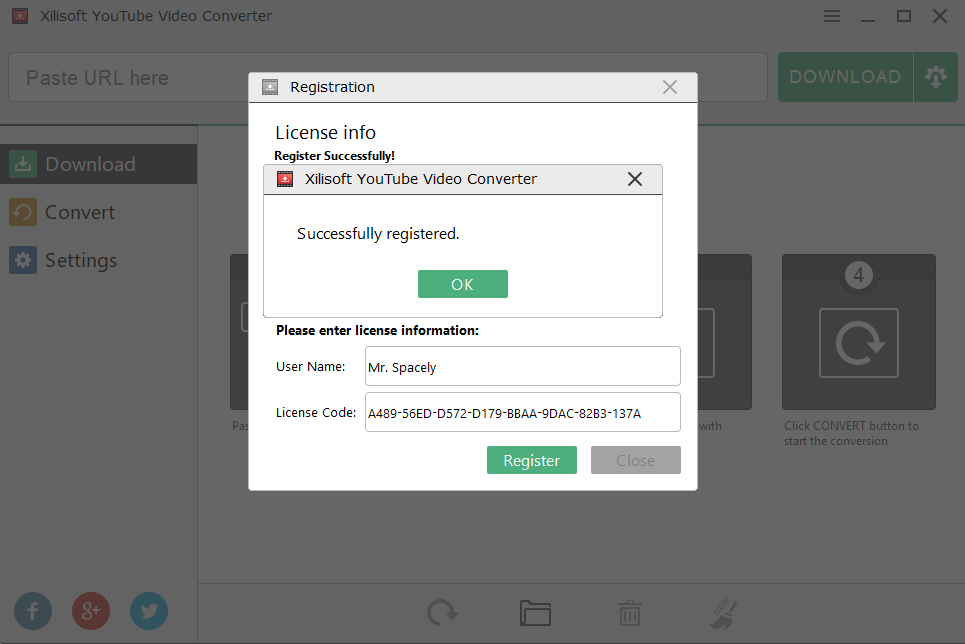The width and height of the screenshot is (965, 644).
Task: Open the Settings tab
Action: pos(80,260)
